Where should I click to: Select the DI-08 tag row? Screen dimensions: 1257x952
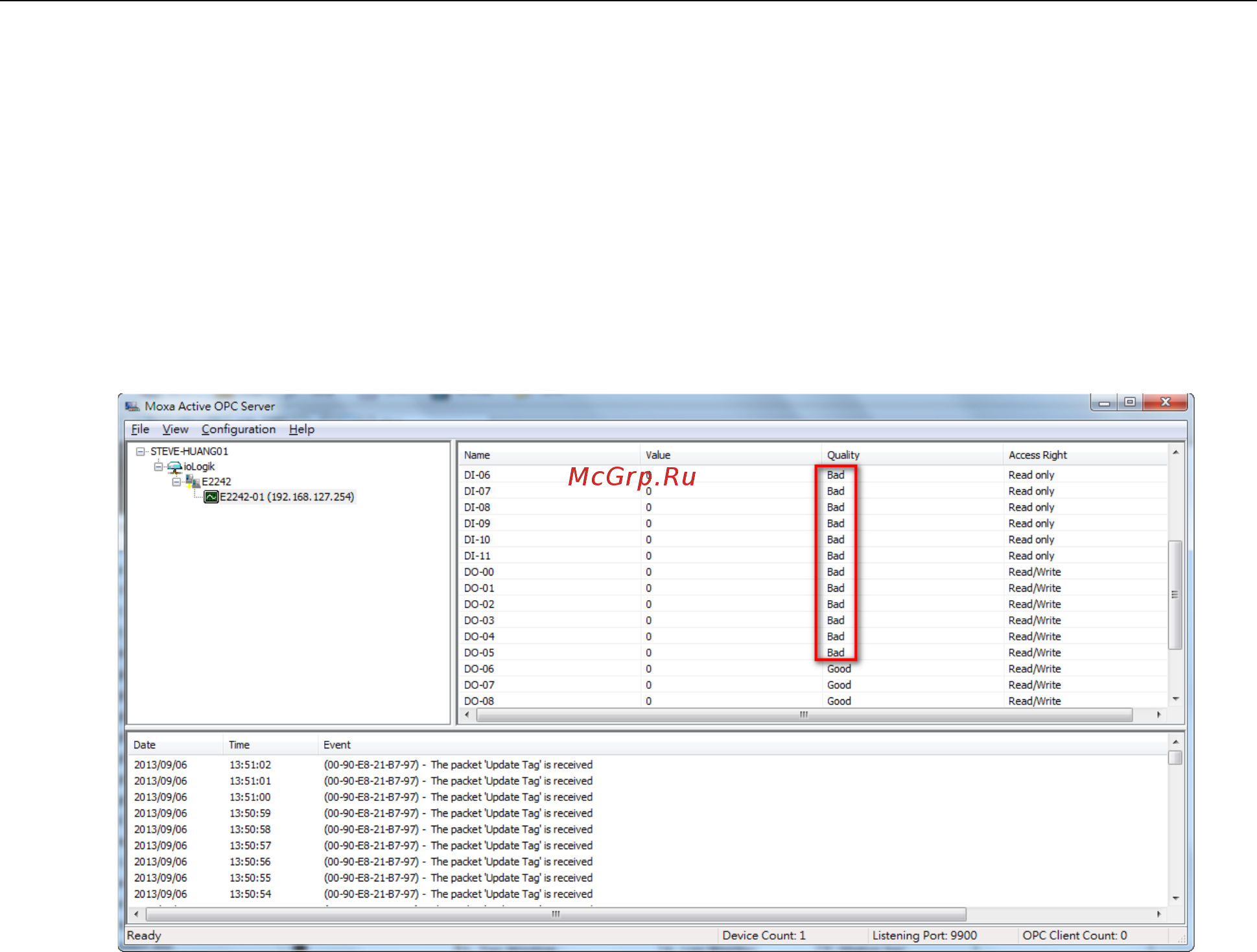pyautogui.click(x=813, y=507)
